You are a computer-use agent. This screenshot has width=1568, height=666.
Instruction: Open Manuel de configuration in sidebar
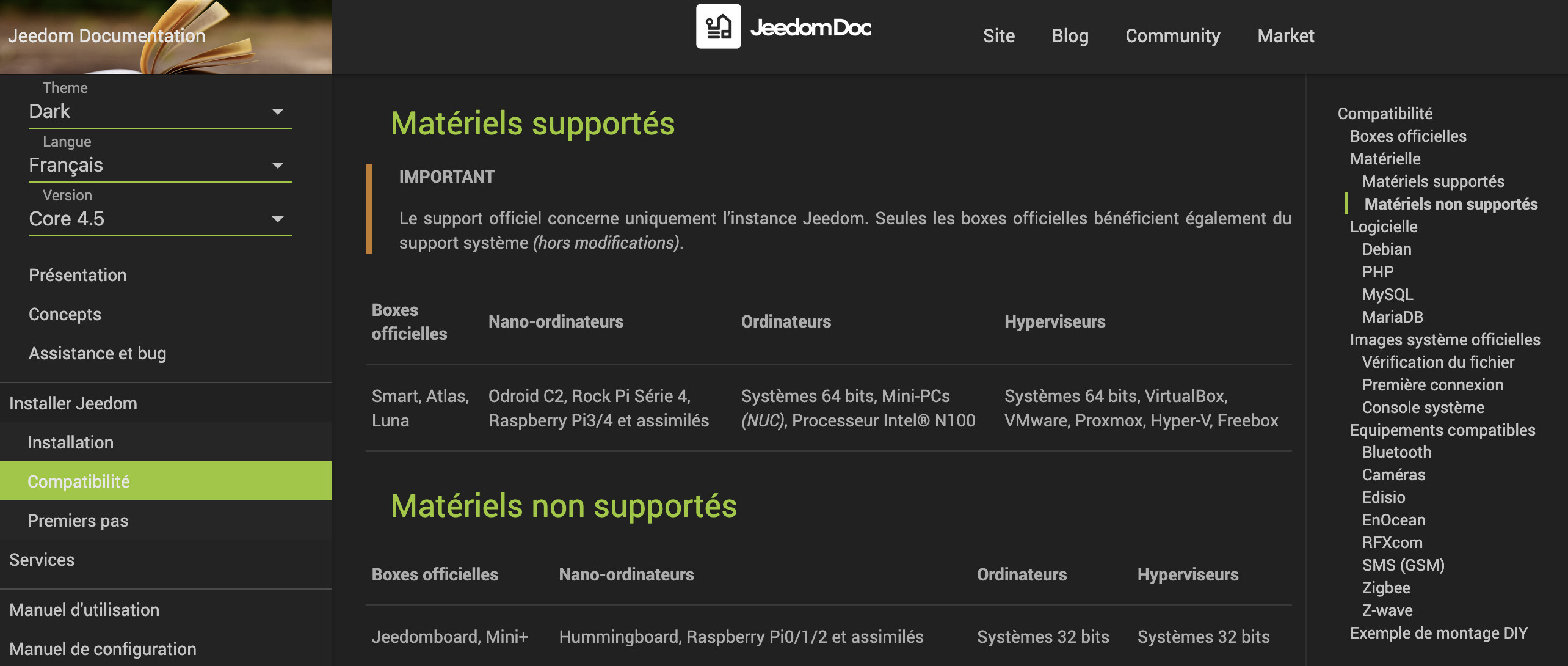103,649
